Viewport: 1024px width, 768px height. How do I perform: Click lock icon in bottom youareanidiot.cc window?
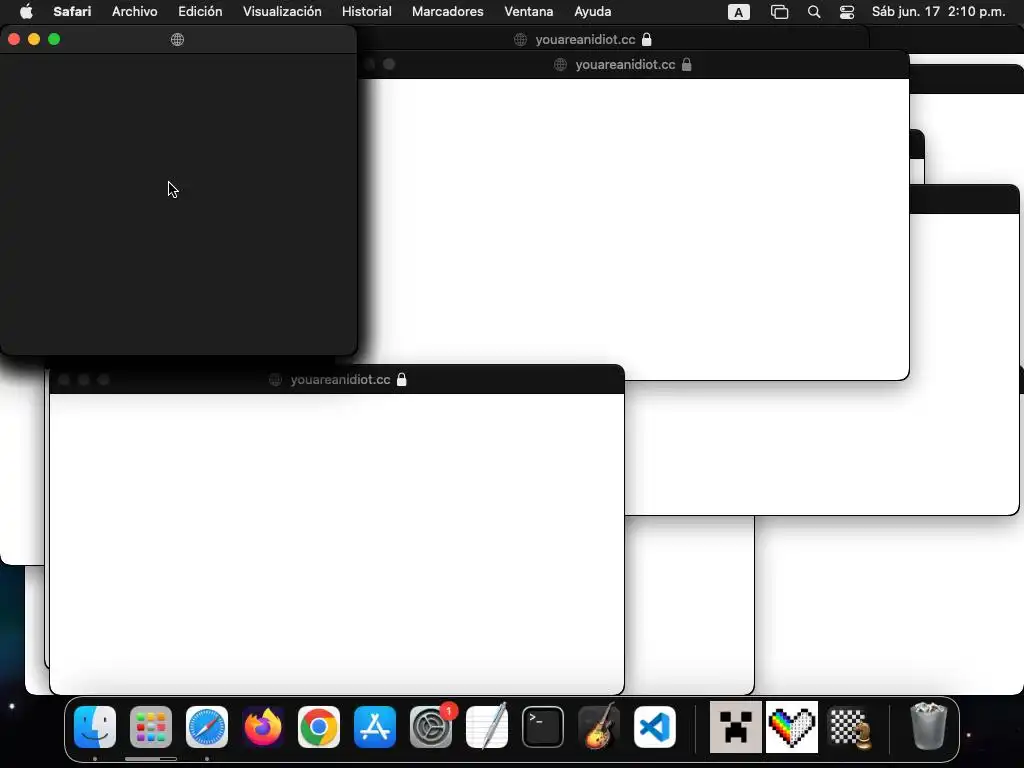tap(402, 379)
